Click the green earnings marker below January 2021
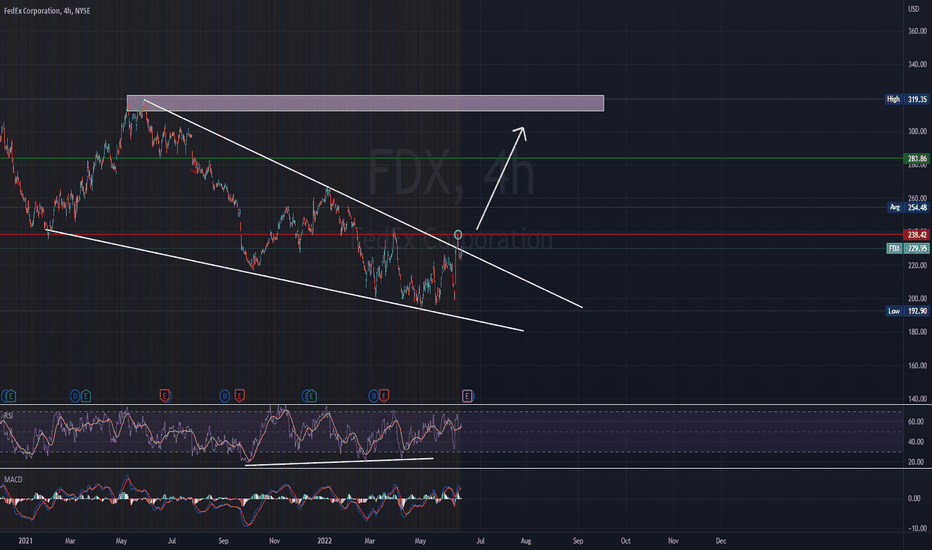932x550 pixels. (x=9, y=396)
